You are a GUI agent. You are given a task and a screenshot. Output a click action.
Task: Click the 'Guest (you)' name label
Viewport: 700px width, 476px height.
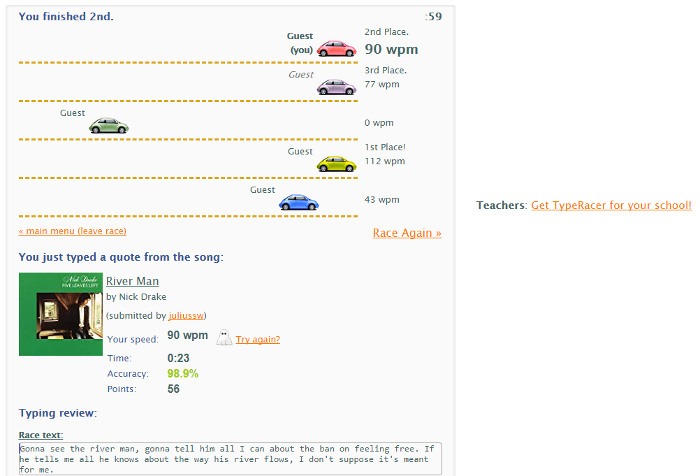click(300, 43)
